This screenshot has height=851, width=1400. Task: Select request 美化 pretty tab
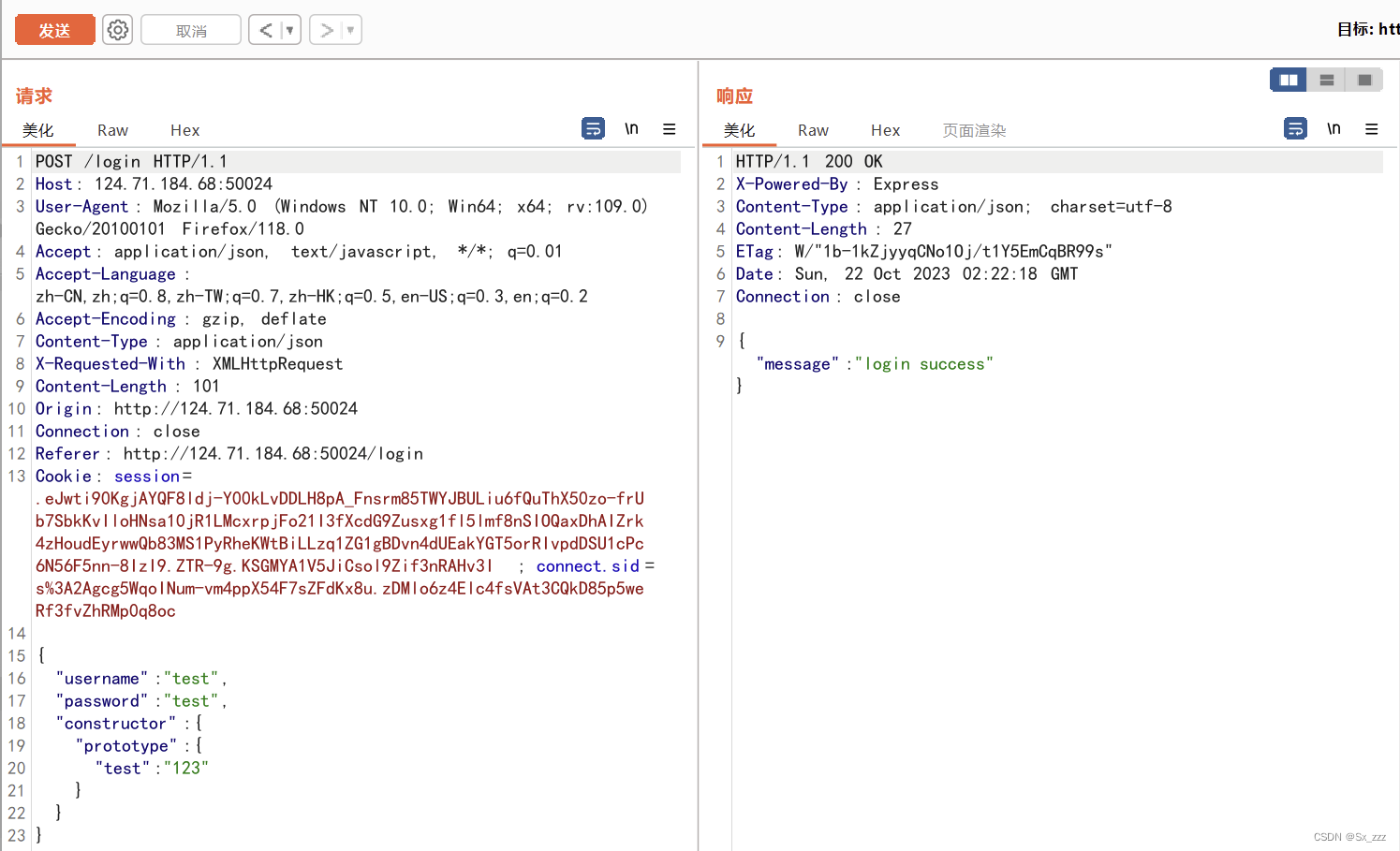point(38,130)
